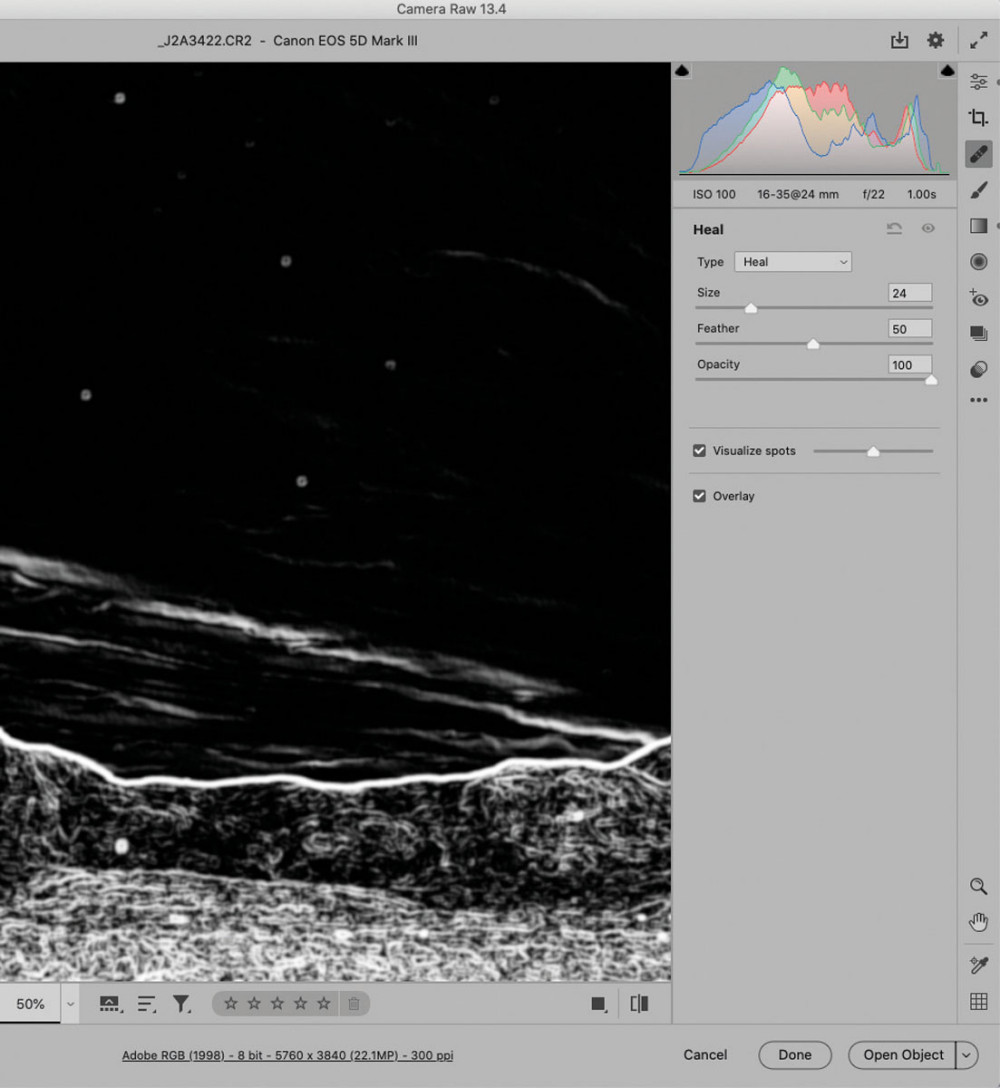This screenshot has height=1088, width=1000.
Task: Select the Zoom magnifier tool
Action: coord(978,886)
